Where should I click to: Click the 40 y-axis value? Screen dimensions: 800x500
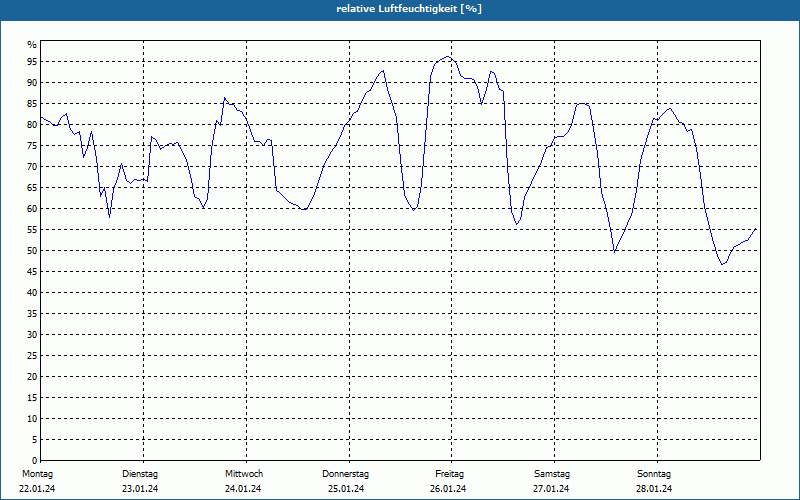pos(32,293)
